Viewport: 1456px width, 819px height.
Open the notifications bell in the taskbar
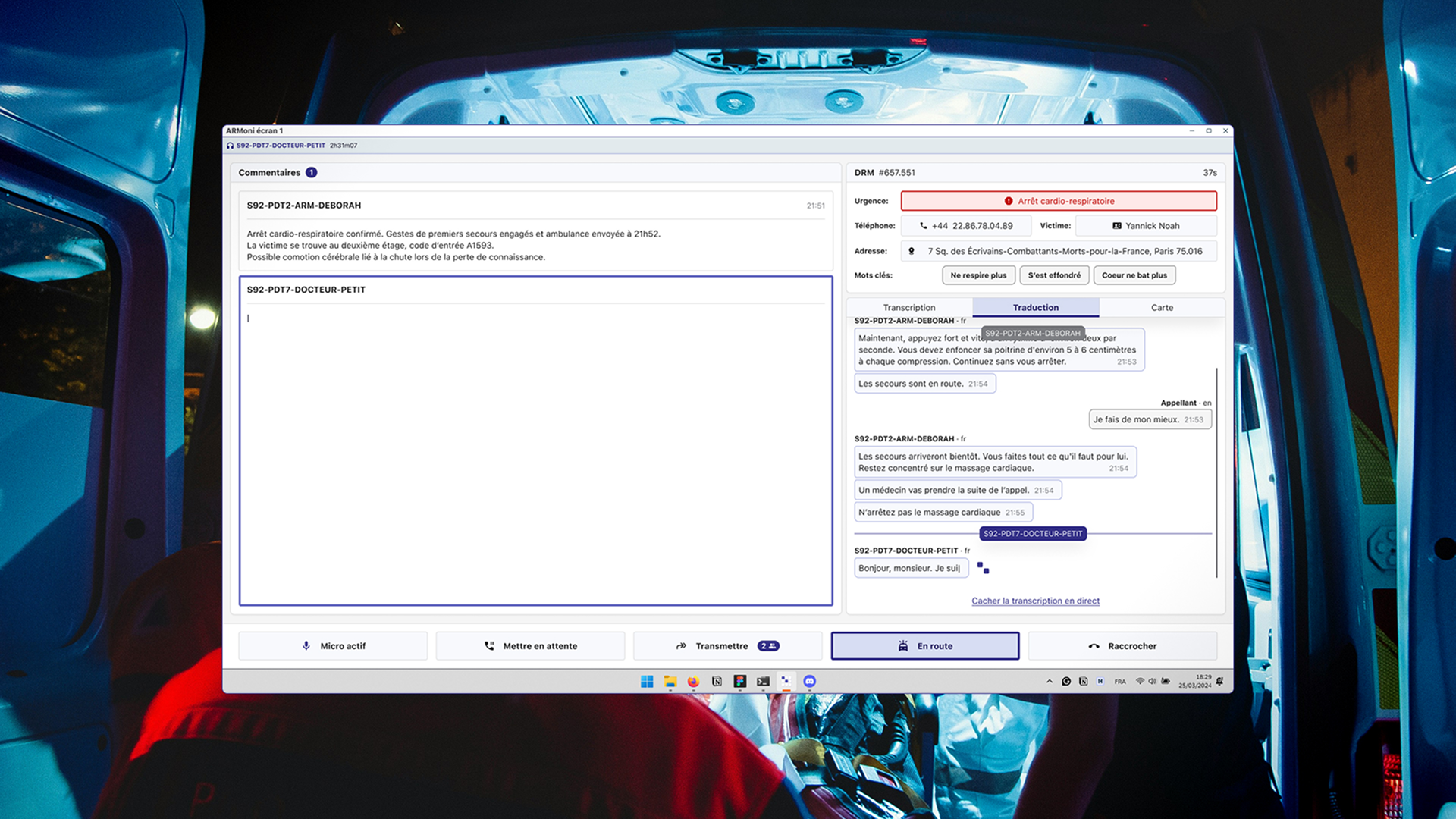pos(1219,682)
